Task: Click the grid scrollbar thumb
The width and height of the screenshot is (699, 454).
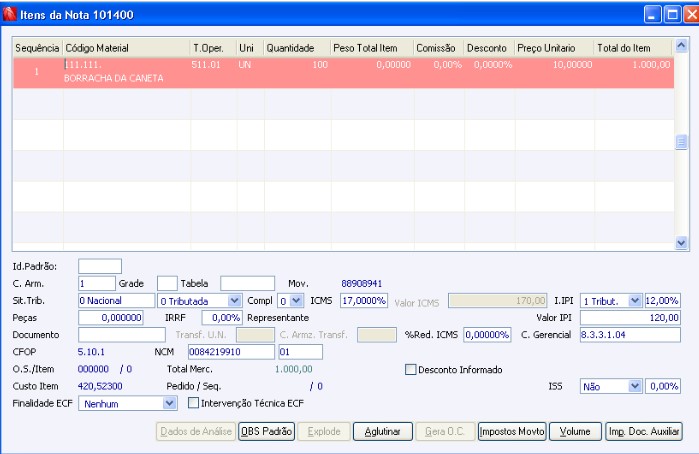Action: (x=681, y=142)
